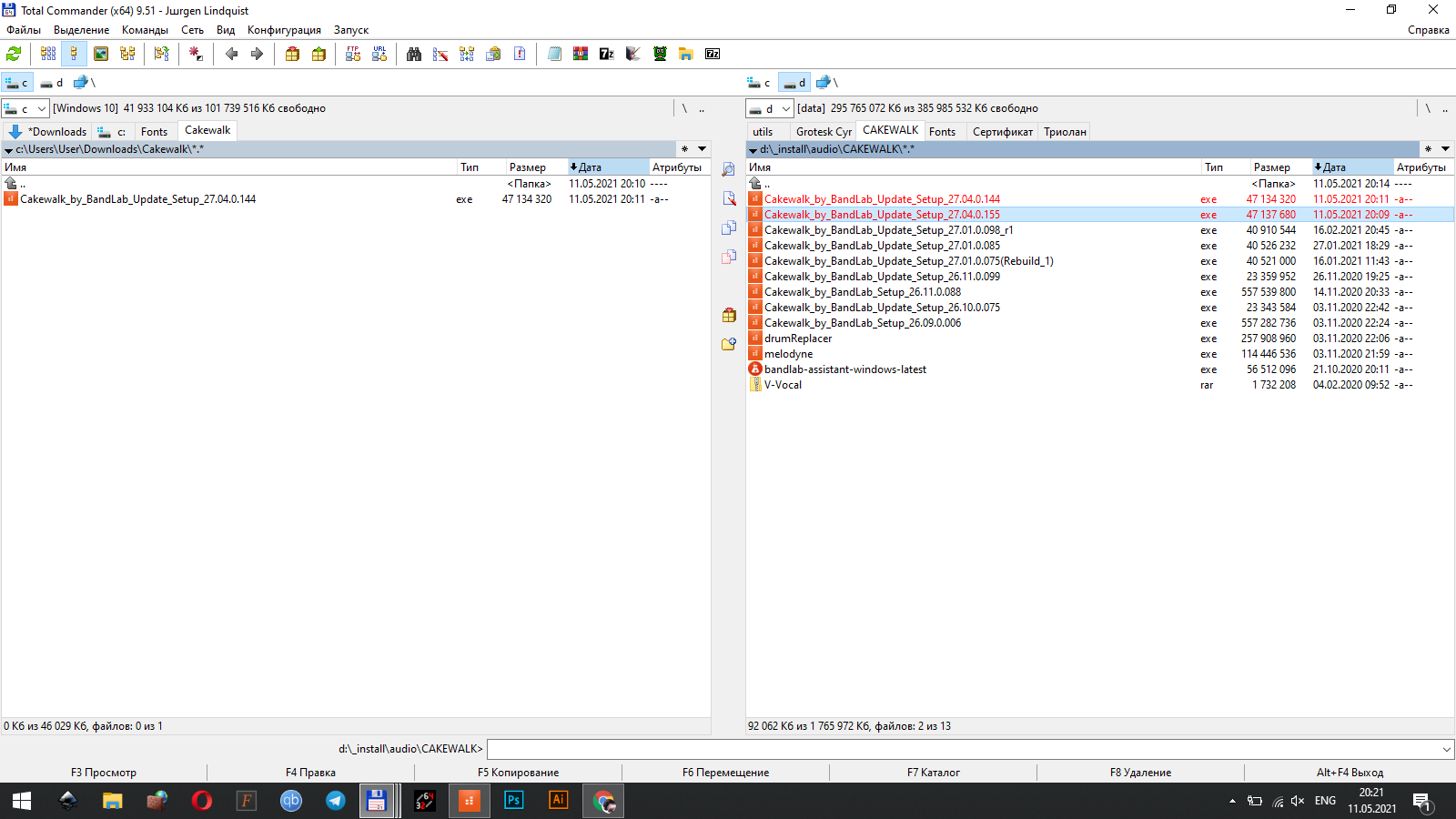Expand the command line history dropdown
Image resolution: width=1456 pixels, height=819 pixels.
pos(1446,749)
